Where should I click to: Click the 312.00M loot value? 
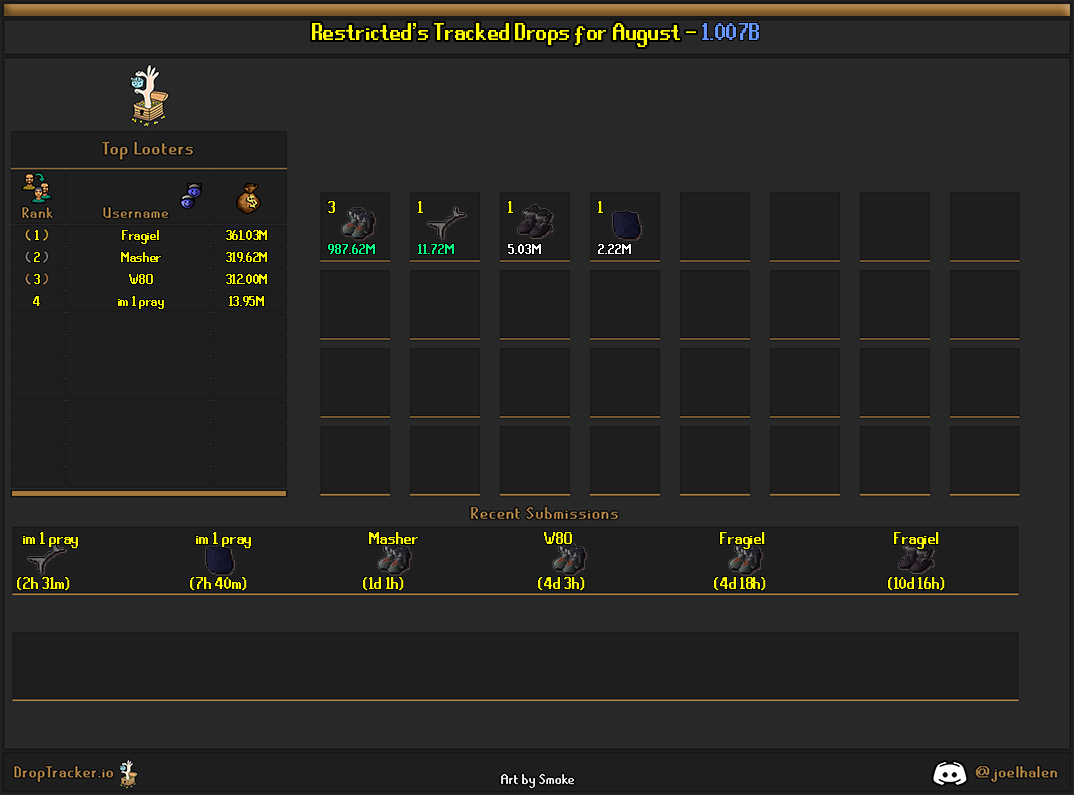(247, 279)
